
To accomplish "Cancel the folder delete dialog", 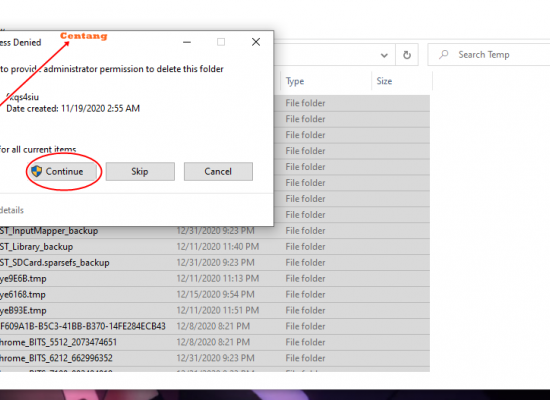I will (218, 172).
